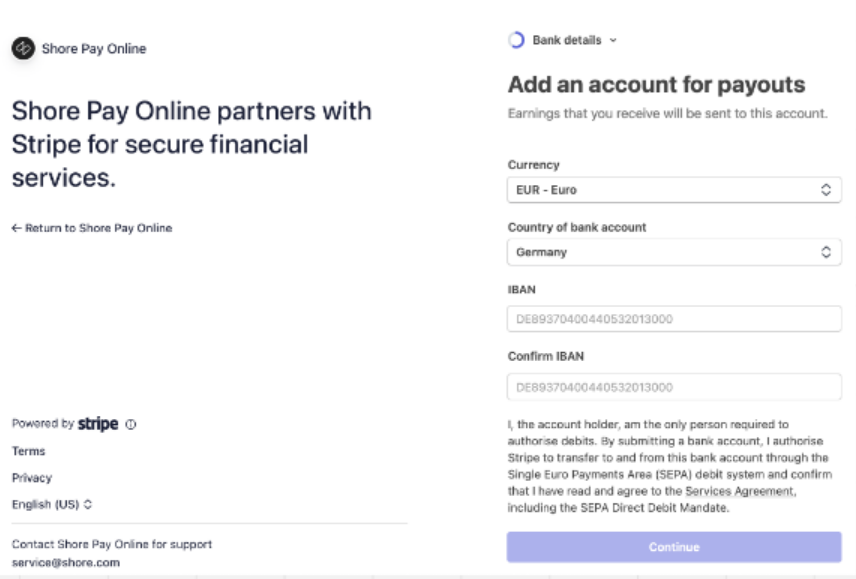This screenshot has width=856, height=579.
Task: Open the Currency dropdown showing EUR - Euro
Action: 674,189
